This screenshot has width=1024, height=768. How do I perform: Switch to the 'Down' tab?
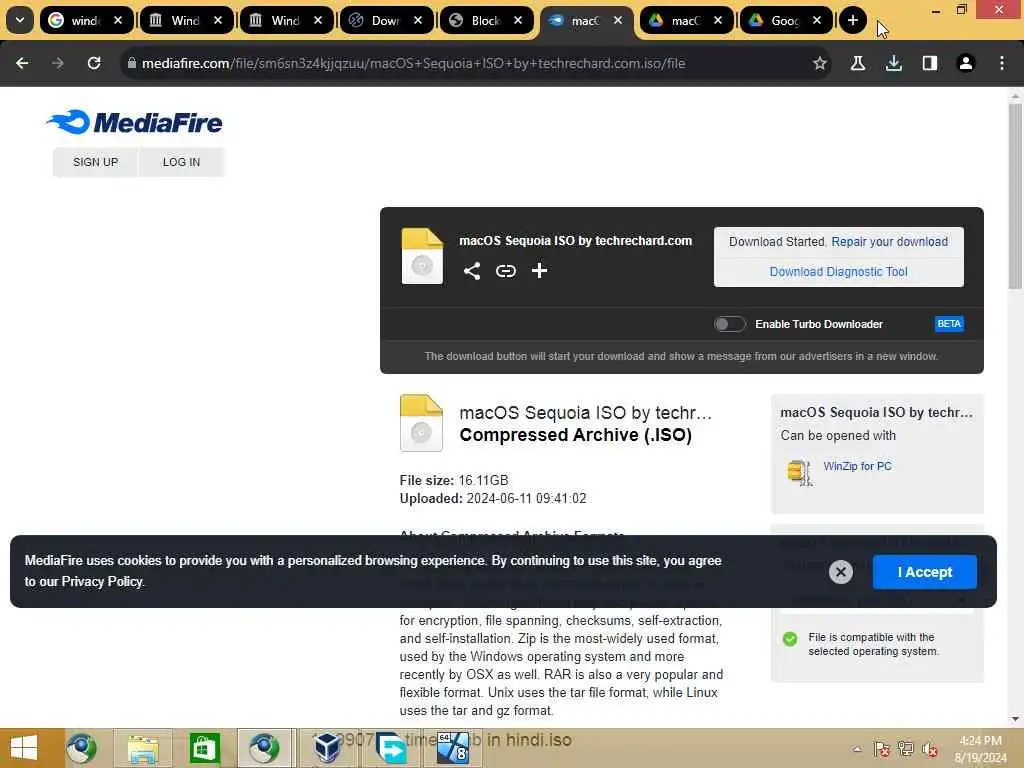pyautogui.click(x=386, y=20)
